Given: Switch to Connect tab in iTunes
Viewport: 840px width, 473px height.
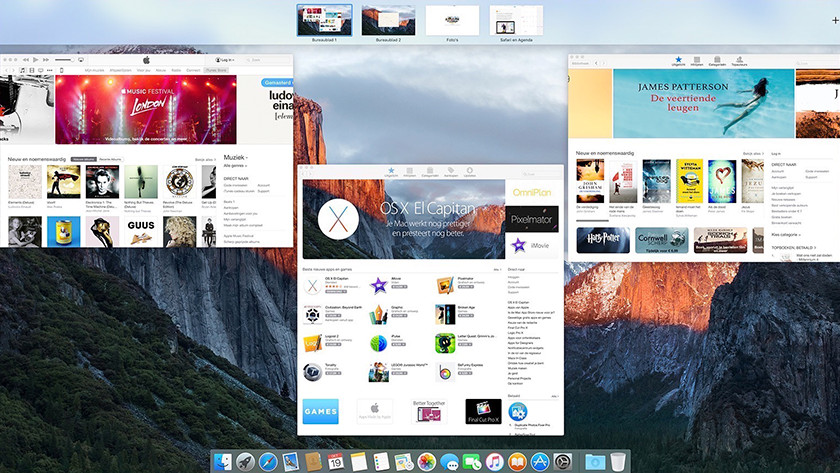Looking at the screenshot, I should point(193,70).
